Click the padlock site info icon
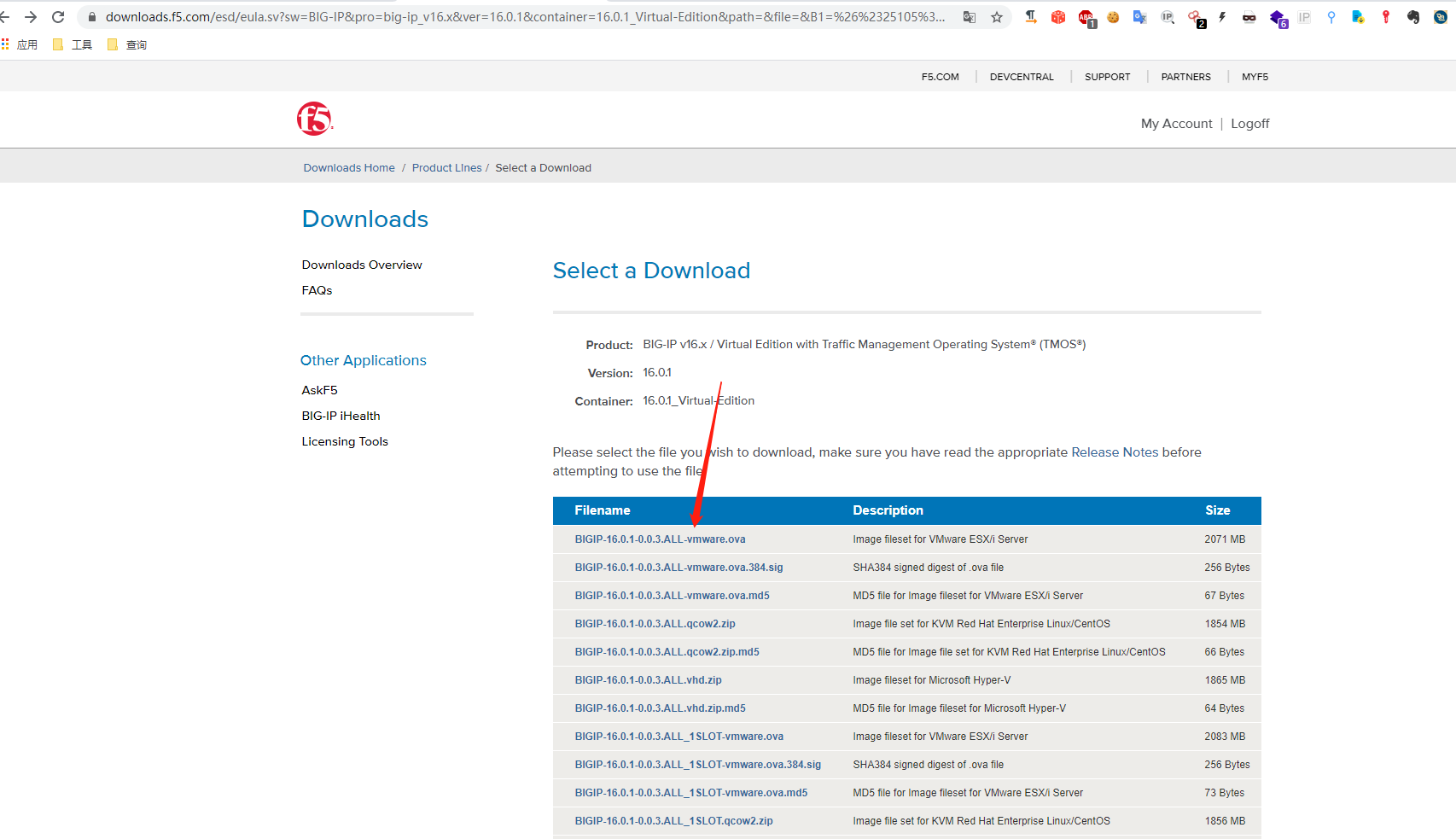The width and height of the screenshot is (1456, 839). [92, 17]
